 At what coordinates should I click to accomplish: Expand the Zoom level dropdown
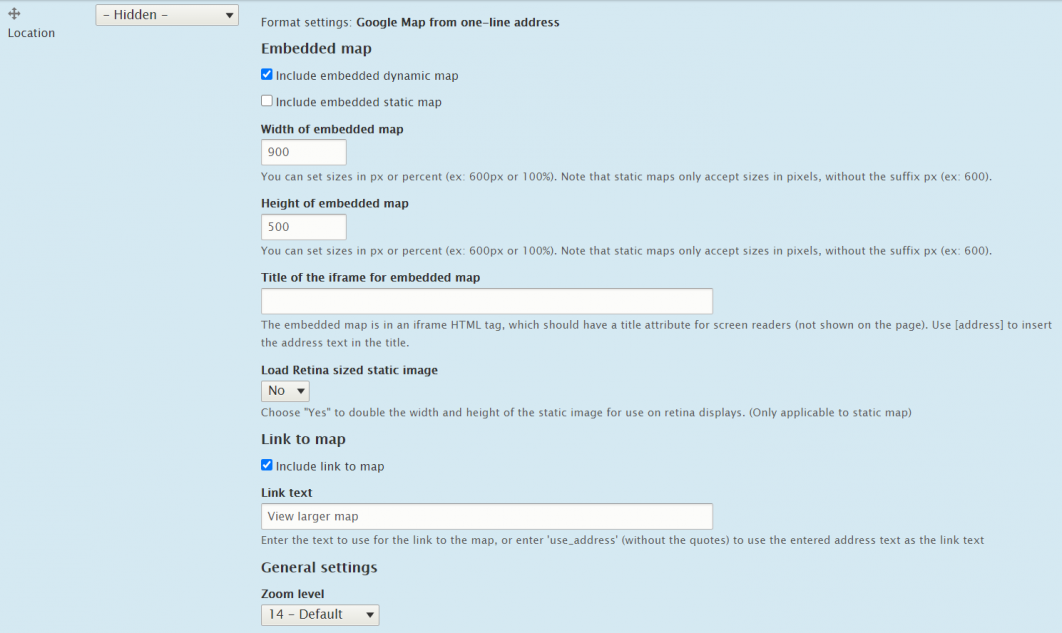(x=320, y=614)
